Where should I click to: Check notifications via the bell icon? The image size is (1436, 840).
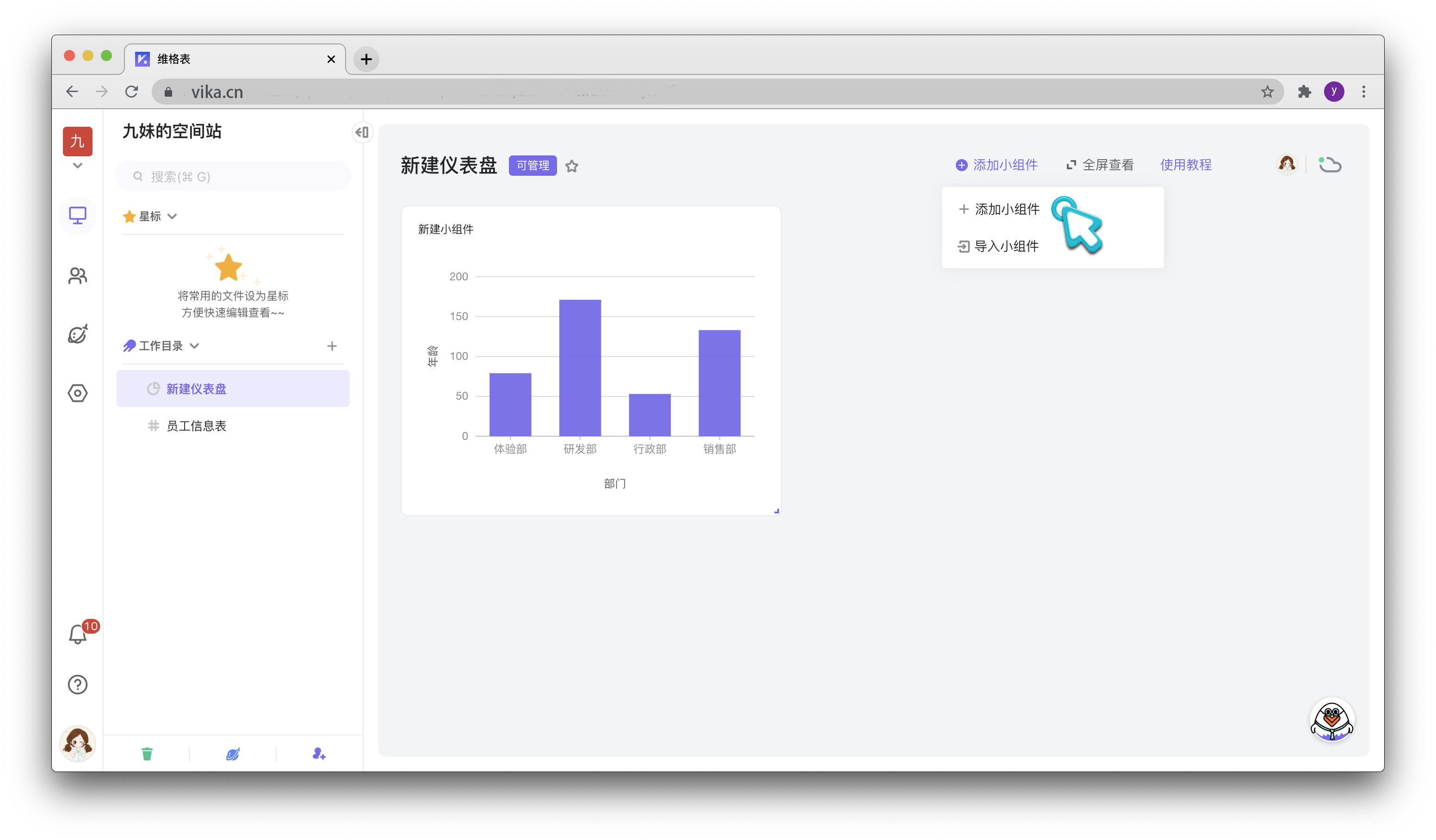(x=78, y=634)
